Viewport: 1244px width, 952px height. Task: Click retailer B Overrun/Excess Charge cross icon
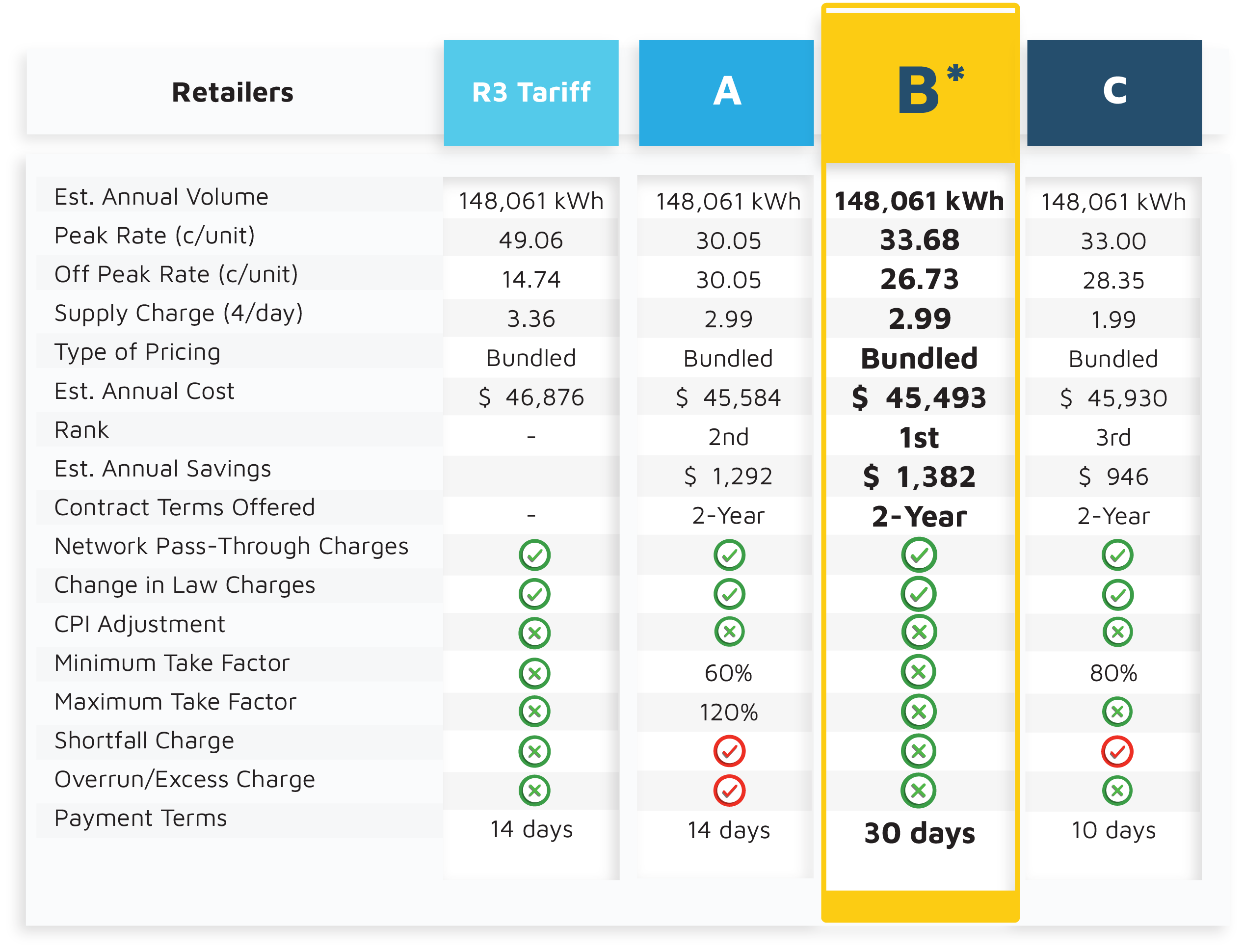pyautogui.click(x=919, y=791)
